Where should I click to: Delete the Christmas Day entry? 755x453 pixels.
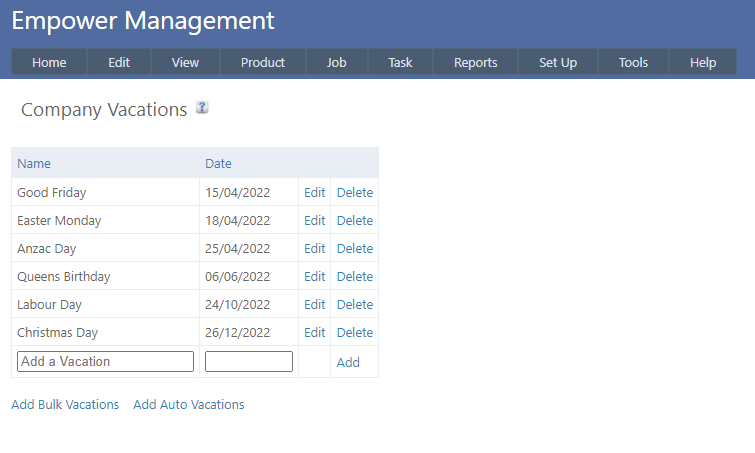[x=354, y=333]
